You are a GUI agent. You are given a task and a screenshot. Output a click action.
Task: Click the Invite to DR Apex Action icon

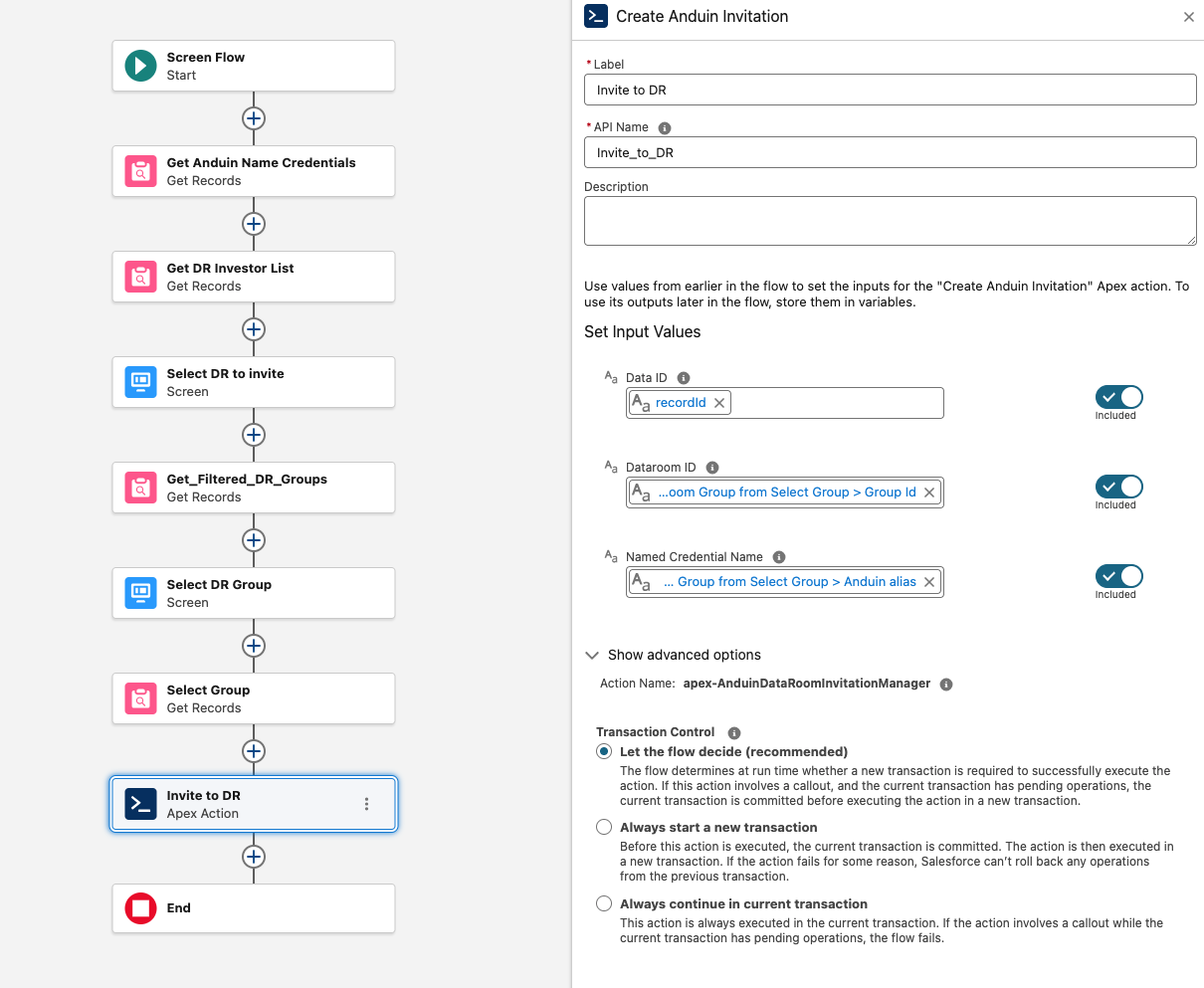click(x=140, y=804)
